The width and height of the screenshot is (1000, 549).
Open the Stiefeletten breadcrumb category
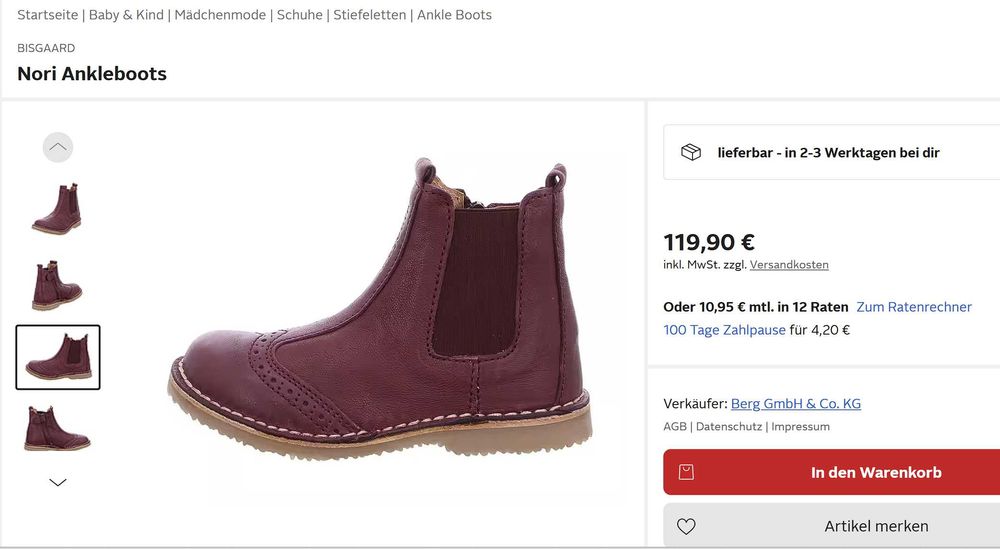coord(370,15)
